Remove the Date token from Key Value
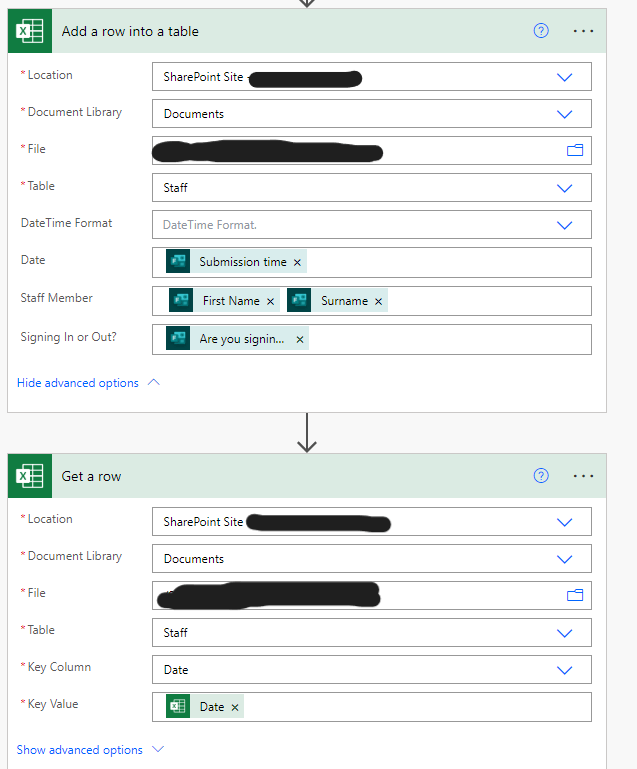This screenshot has height=769, width=637. click(x=235, y=708)
